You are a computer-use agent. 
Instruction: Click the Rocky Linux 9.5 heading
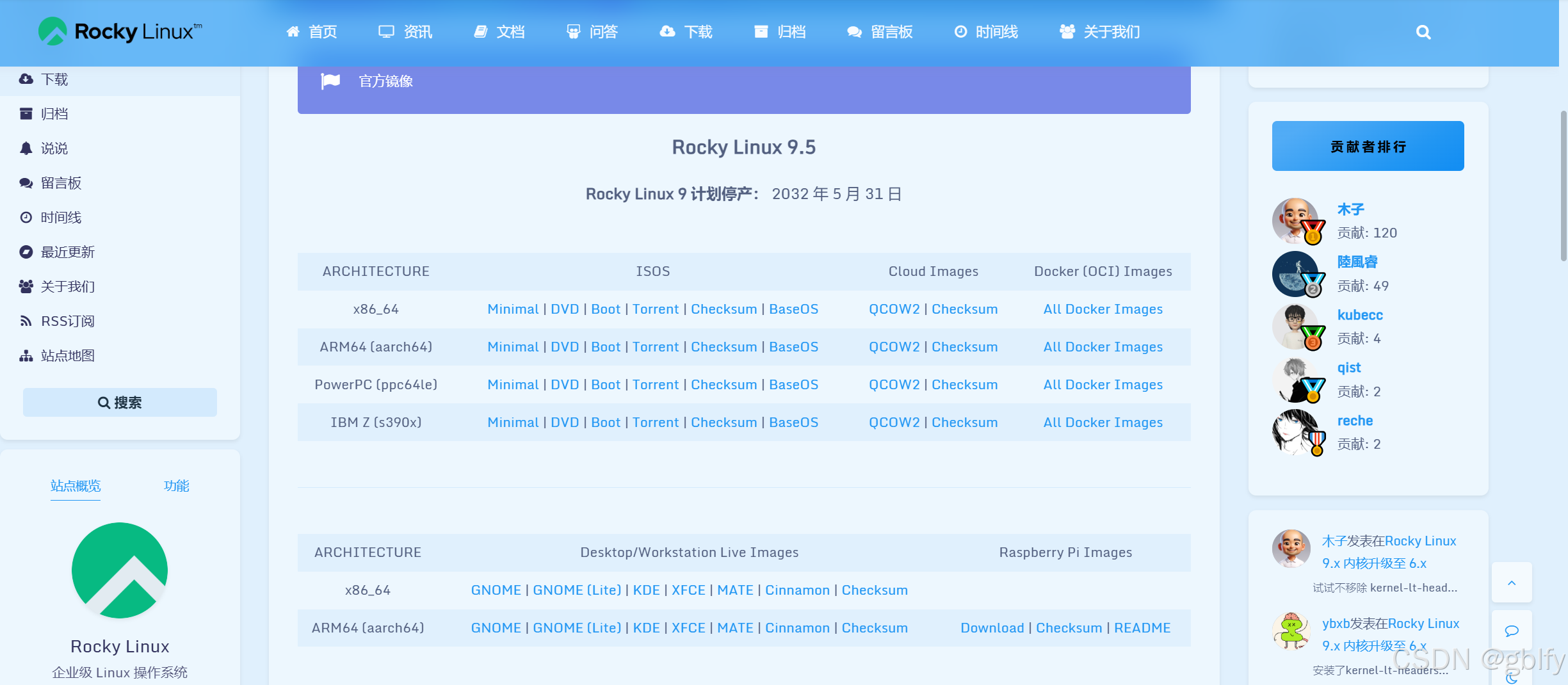(744, 147)
